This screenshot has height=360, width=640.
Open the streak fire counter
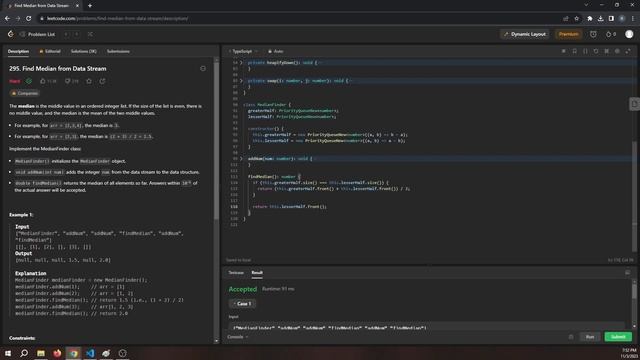pyautogui.click(x=611, y=34)
